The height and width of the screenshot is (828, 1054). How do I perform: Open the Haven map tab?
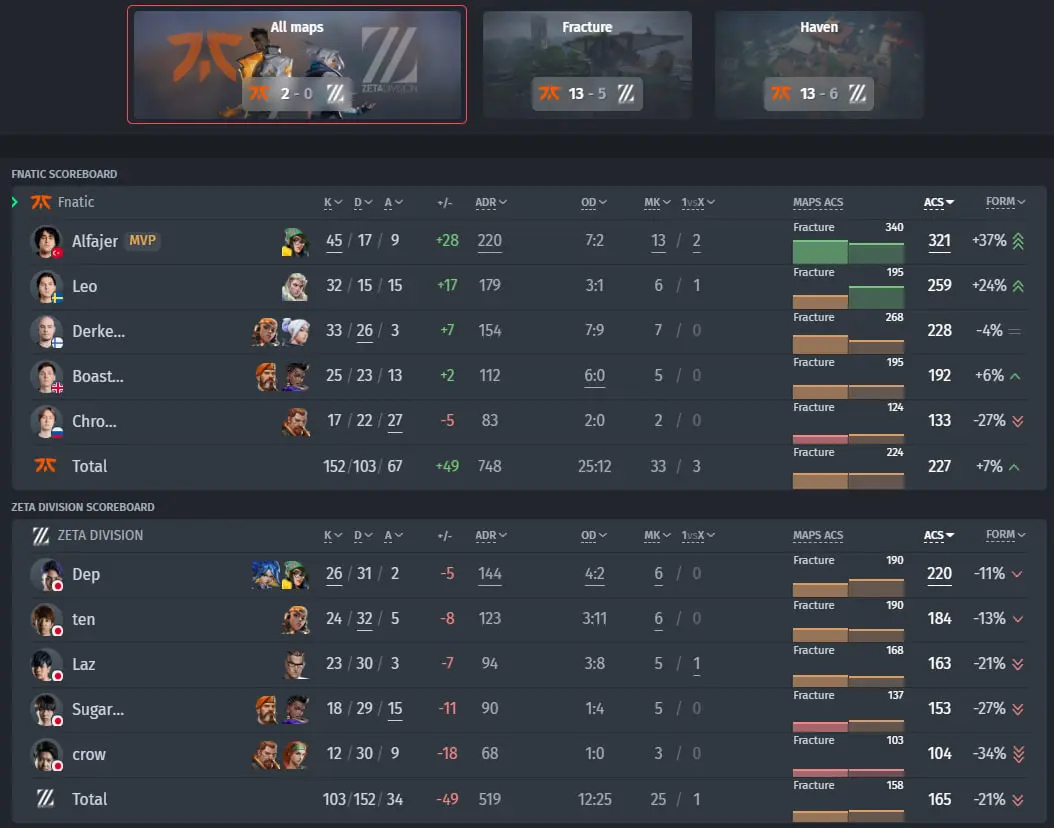pyautogui.click(x=819, y=65)
